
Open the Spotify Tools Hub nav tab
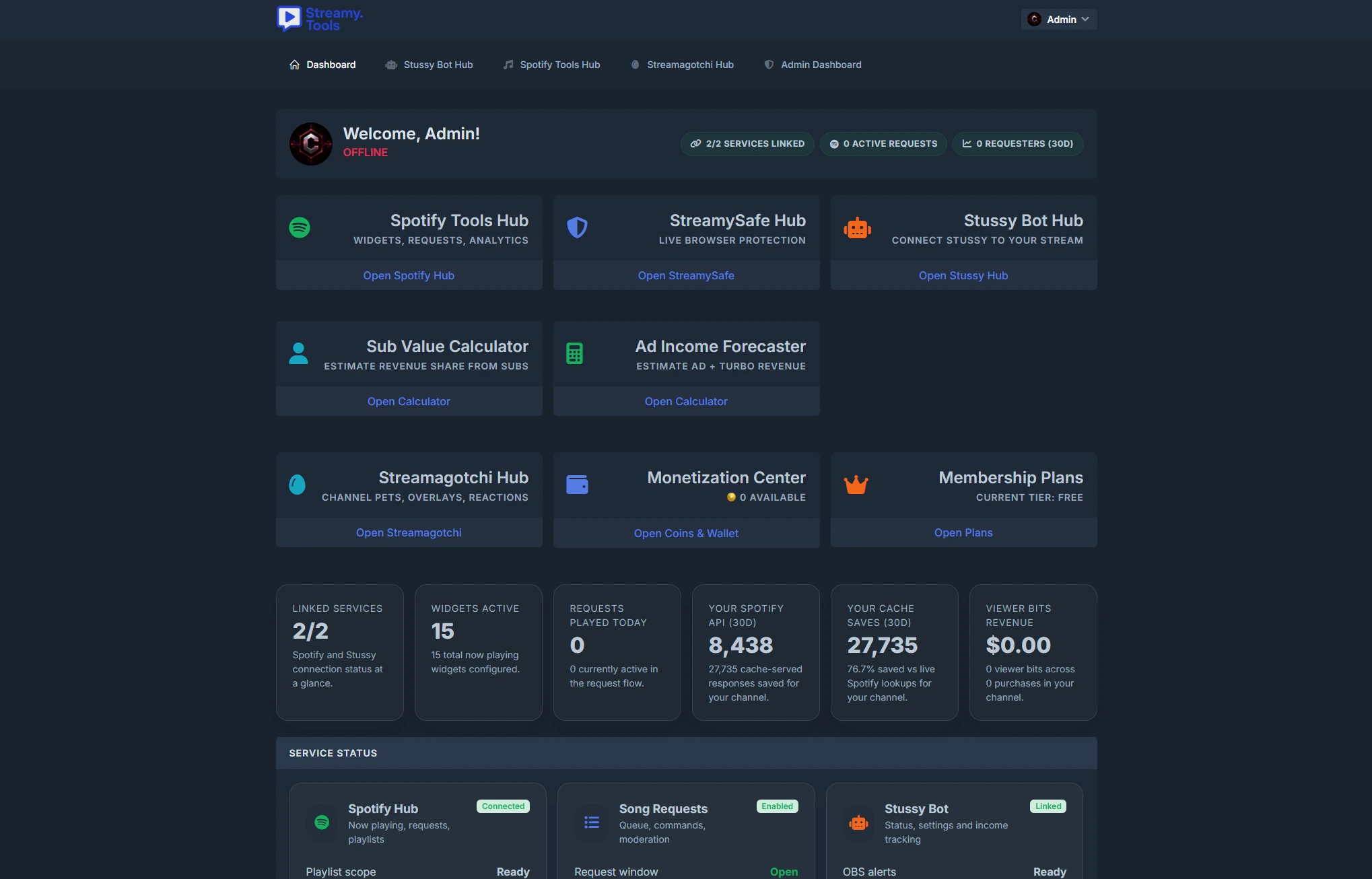tap(551, 65)
